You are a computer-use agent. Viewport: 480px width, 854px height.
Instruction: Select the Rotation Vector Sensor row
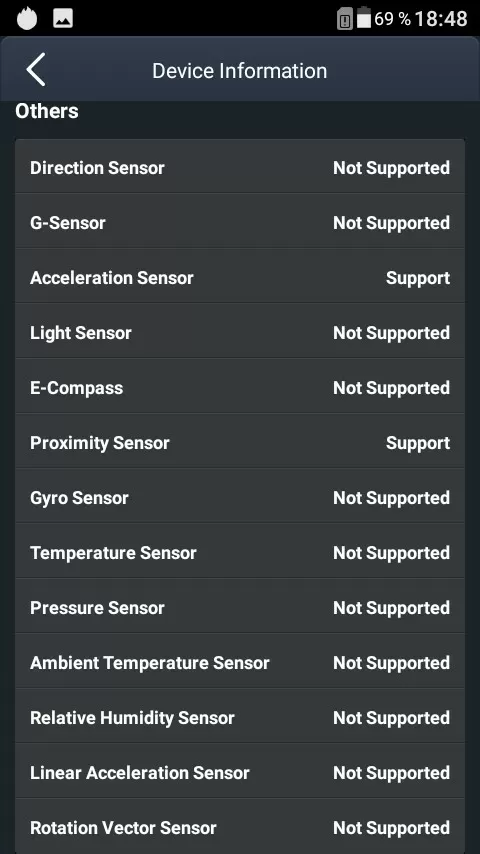tap(240, 826)
